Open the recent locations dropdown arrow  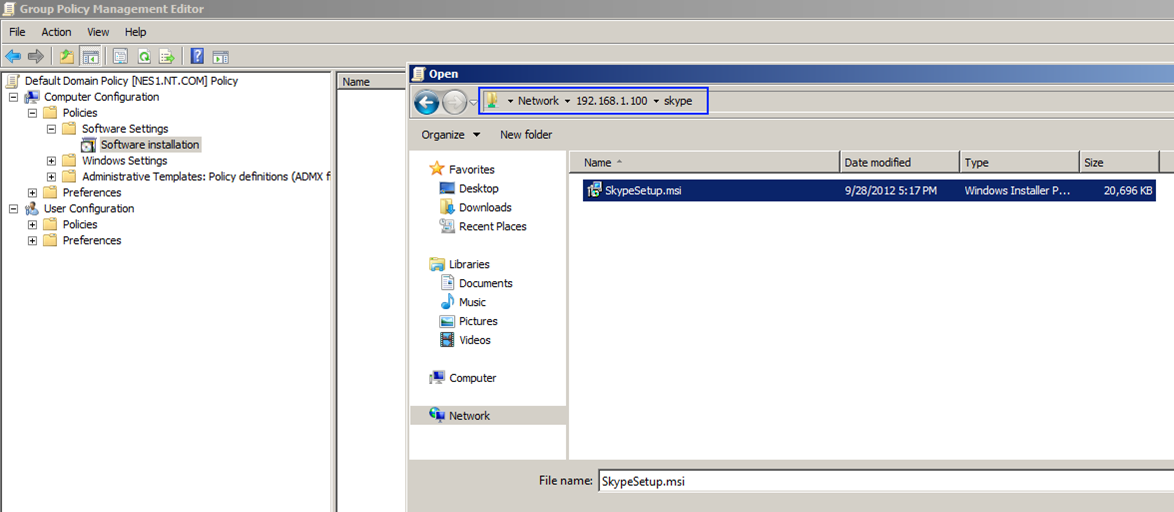click(x=473, y=103)
